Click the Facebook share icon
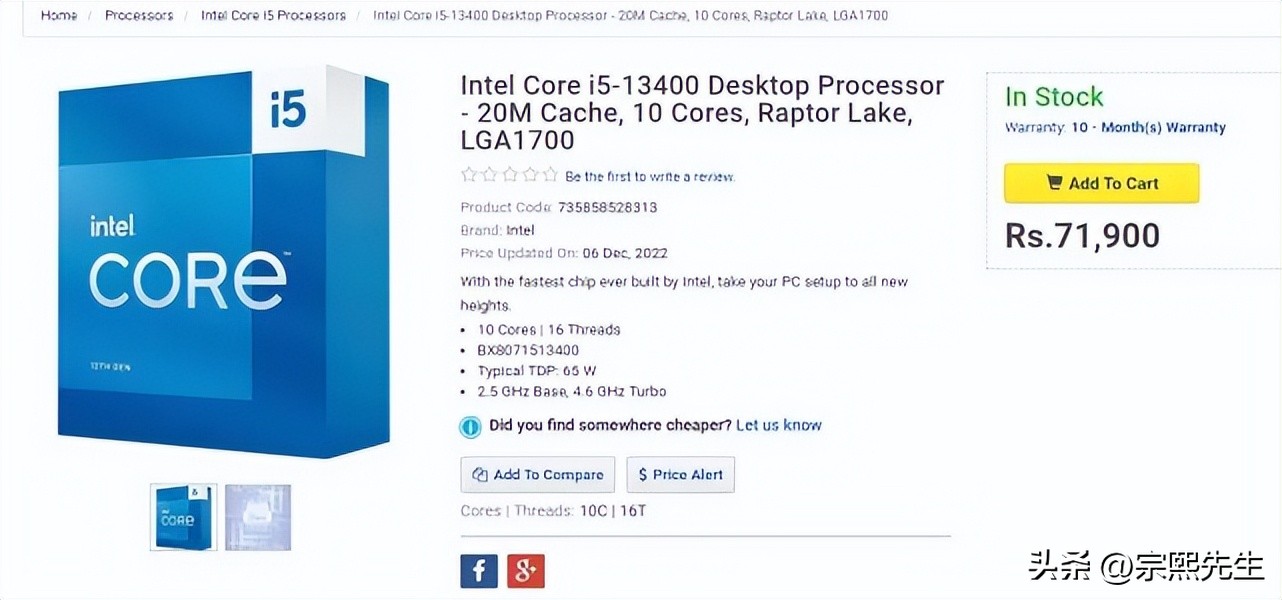Viewport: 1282px width, 600px height. point(479,570)
